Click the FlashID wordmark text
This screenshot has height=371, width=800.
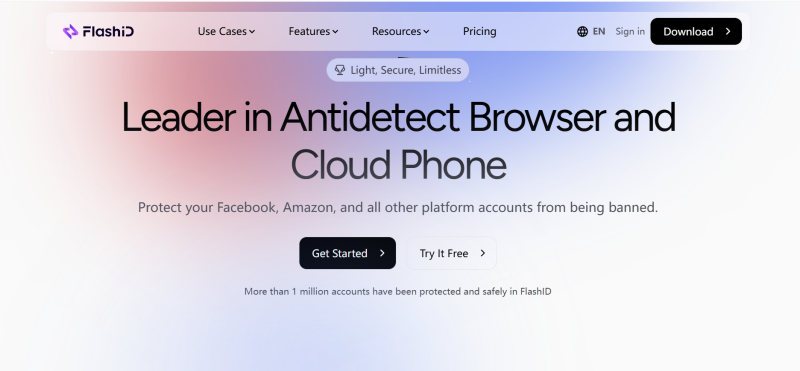[108, 32]
